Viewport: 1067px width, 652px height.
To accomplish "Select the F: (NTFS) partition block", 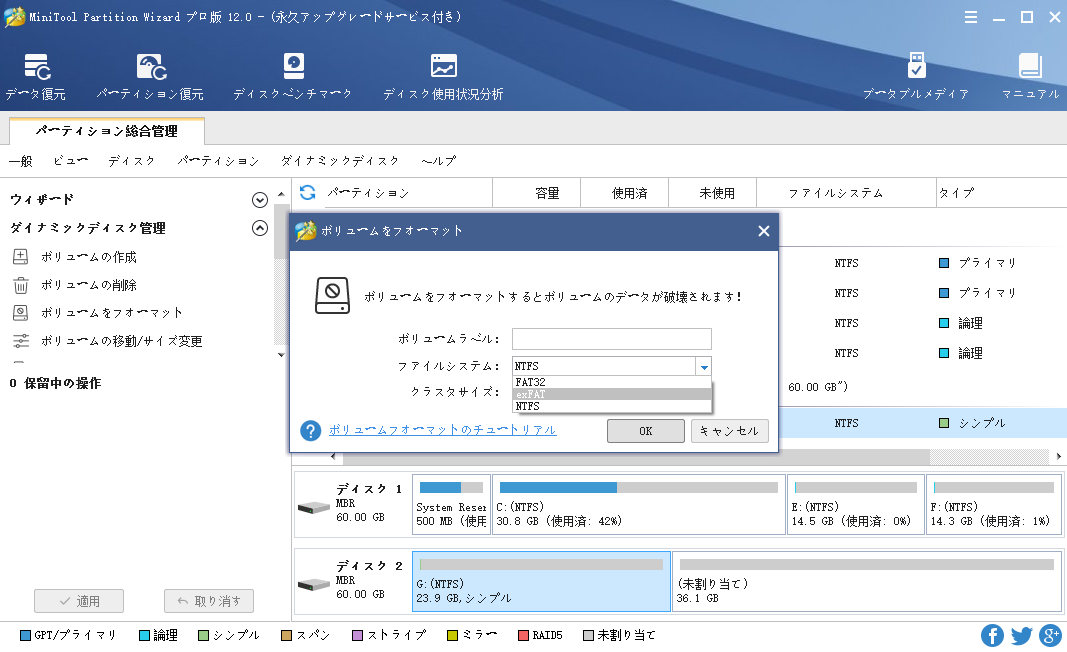I will coord(994,504).
